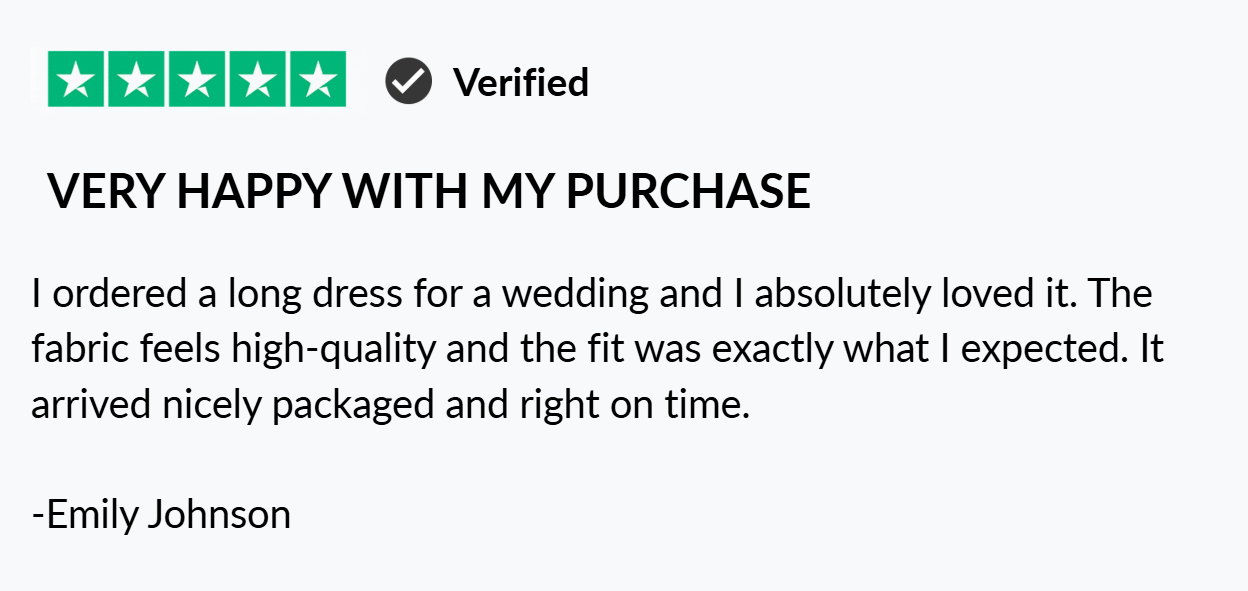Click the review line starting "arrived nicely packaged"
Screen dimensions: 1248x591
[x=390, y=405]
